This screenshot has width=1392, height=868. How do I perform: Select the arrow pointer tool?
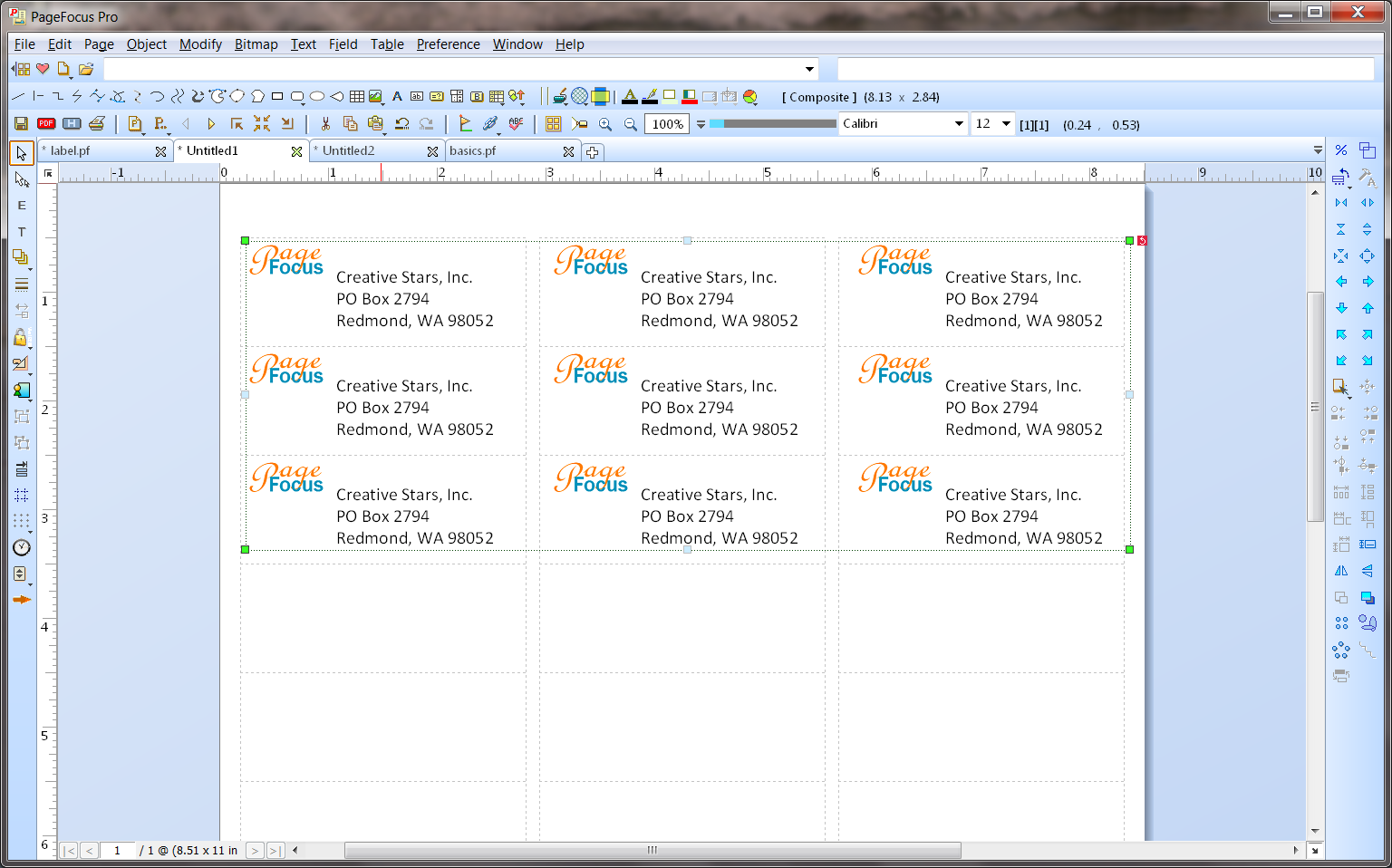[22, 153]
